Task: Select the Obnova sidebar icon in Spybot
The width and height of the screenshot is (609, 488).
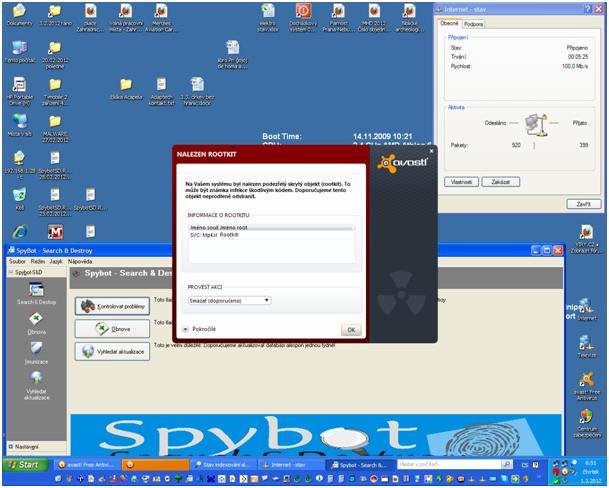Action: [36, 324]
